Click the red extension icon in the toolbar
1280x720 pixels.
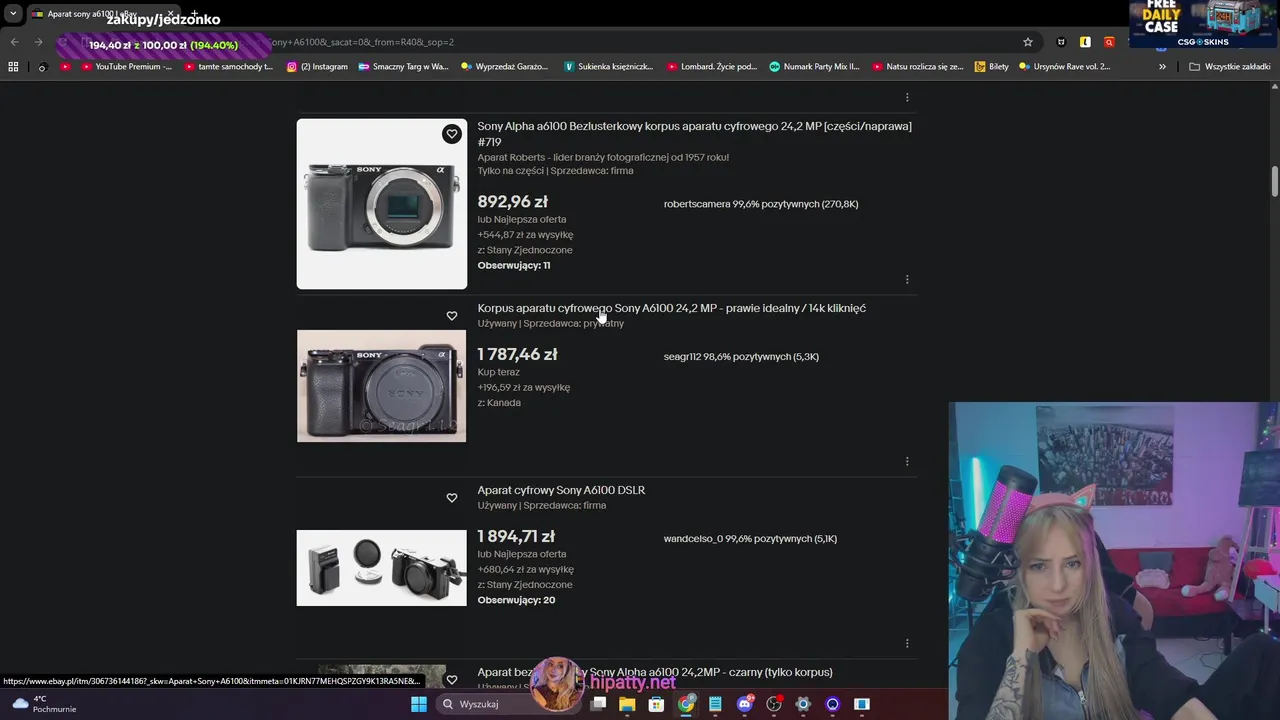[x=1109, y=42]
